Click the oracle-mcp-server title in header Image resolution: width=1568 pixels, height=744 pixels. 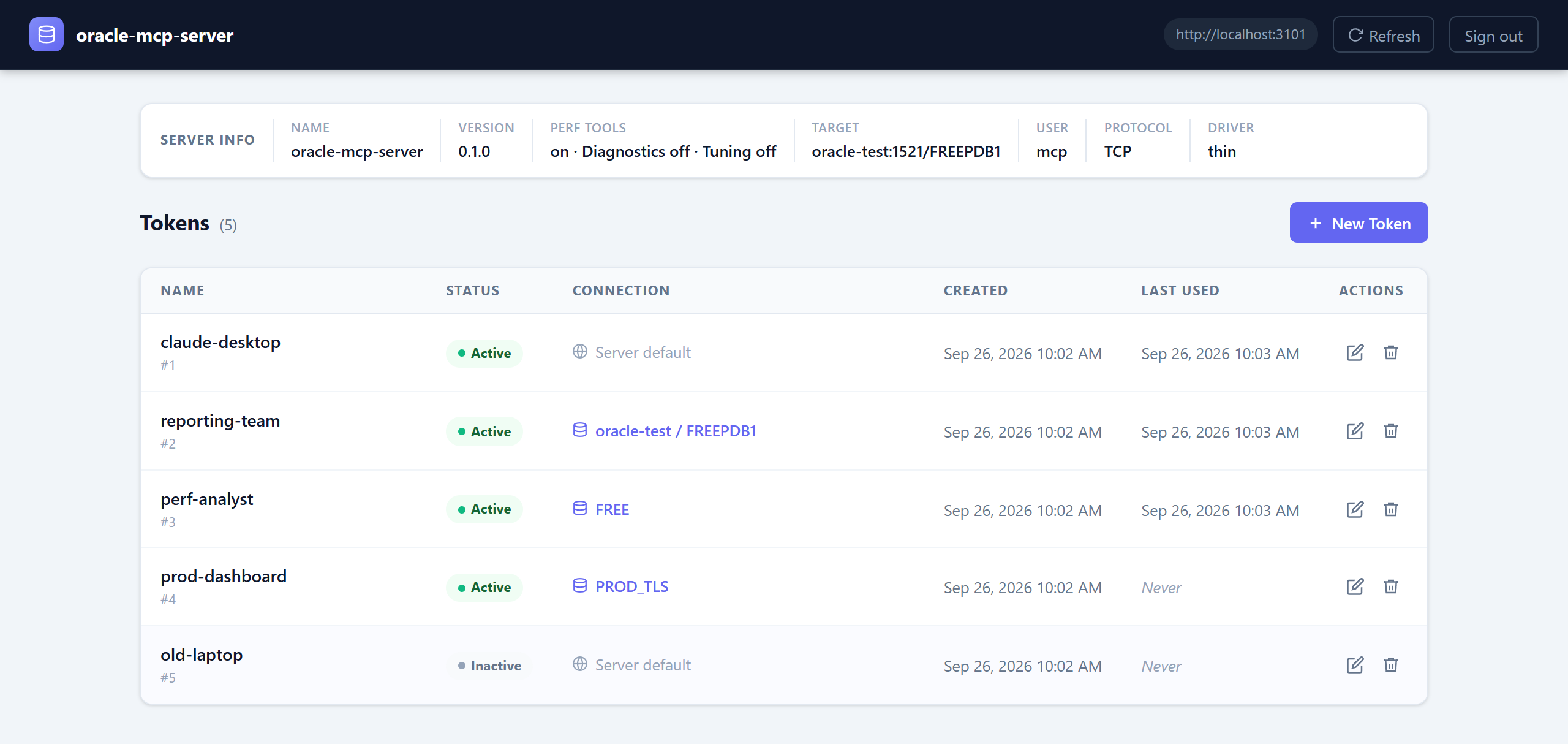(x=154, y=36)
